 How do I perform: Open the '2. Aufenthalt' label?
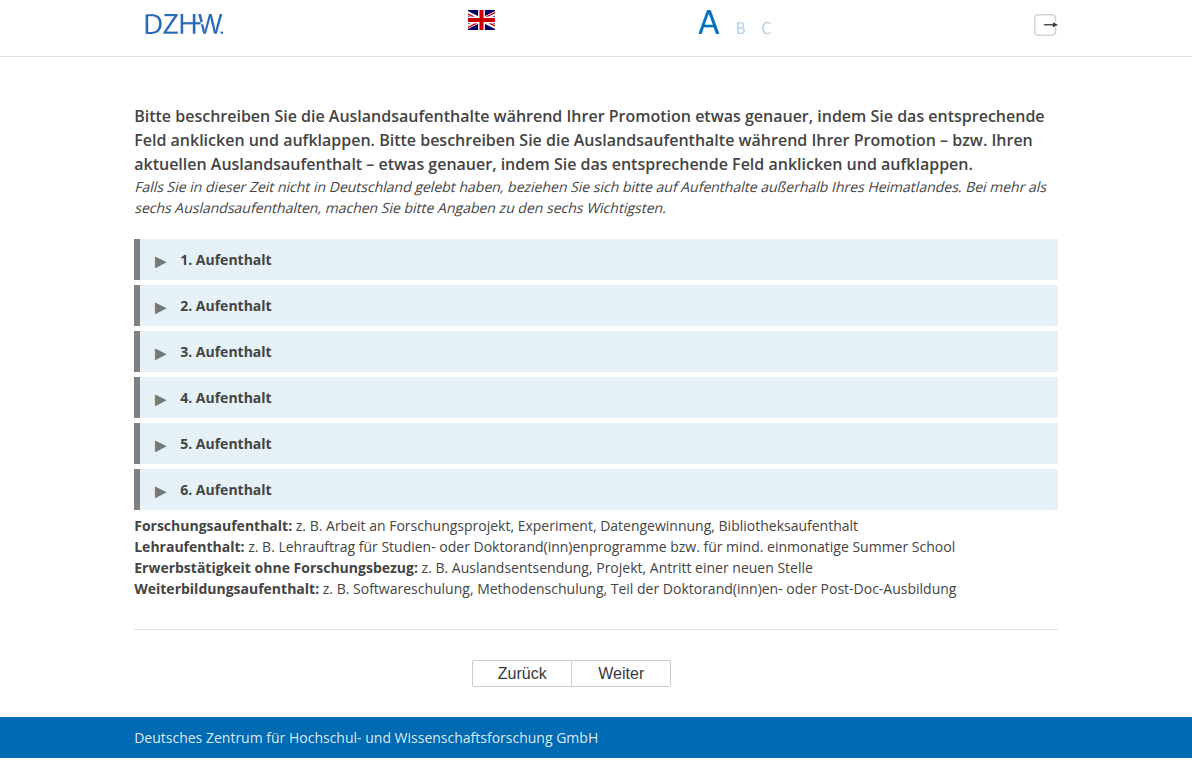tap(226, 306)
